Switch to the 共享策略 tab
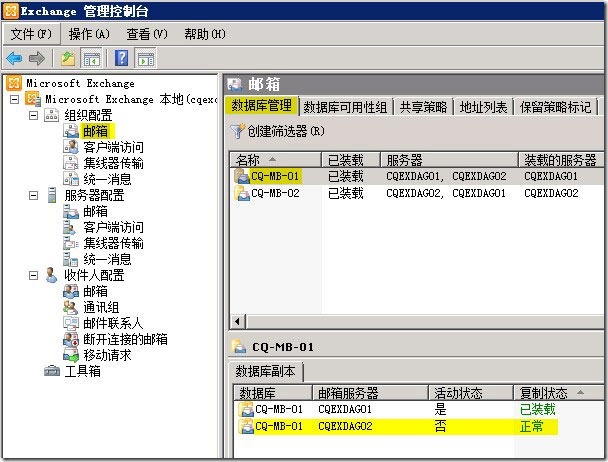Viewport: 608px width, 462px height. (x=423, y=107)
